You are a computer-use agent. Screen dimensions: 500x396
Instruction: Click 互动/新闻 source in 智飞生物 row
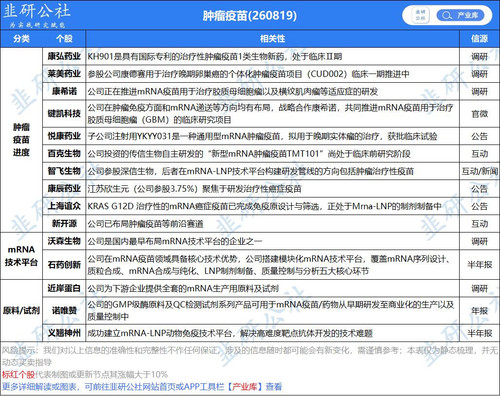click(x=479, y=171)
